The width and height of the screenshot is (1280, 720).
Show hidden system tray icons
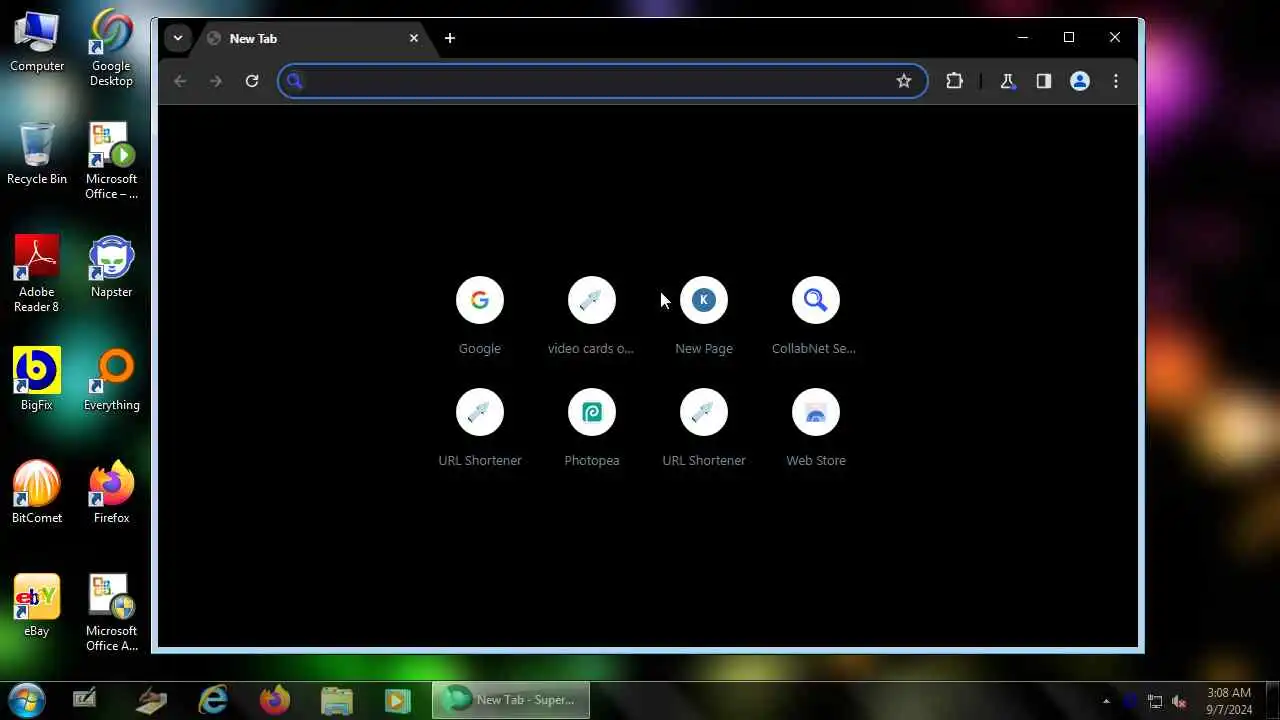click(1106, 701)
